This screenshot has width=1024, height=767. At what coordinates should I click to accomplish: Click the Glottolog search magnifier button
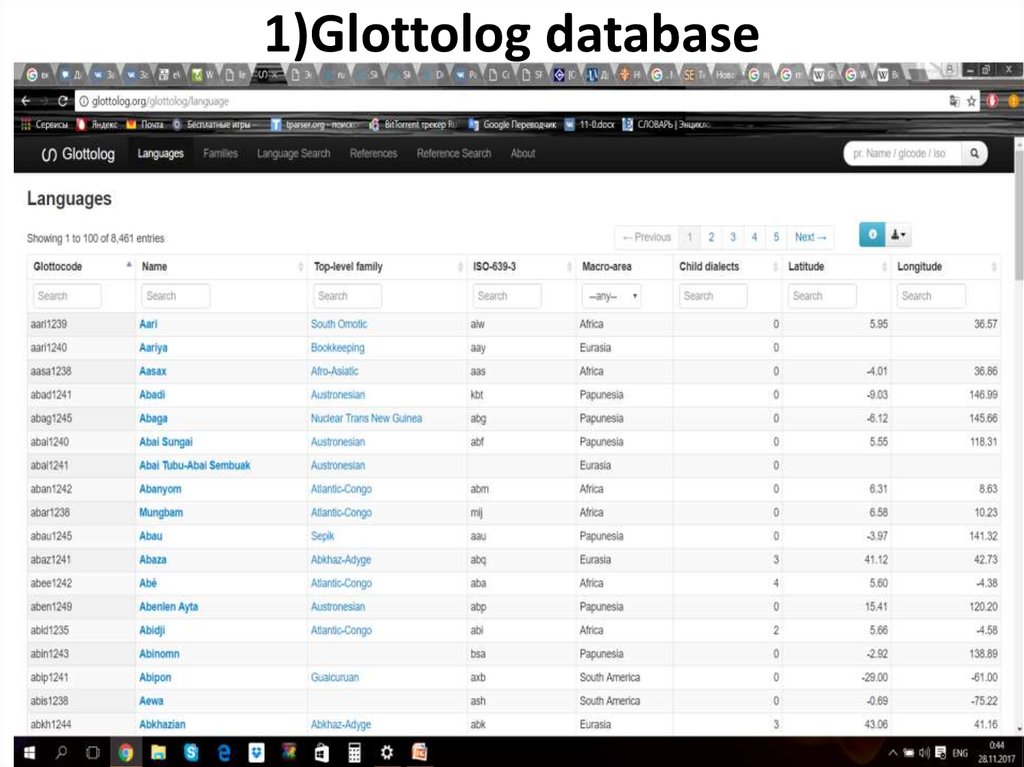point(973,154)
